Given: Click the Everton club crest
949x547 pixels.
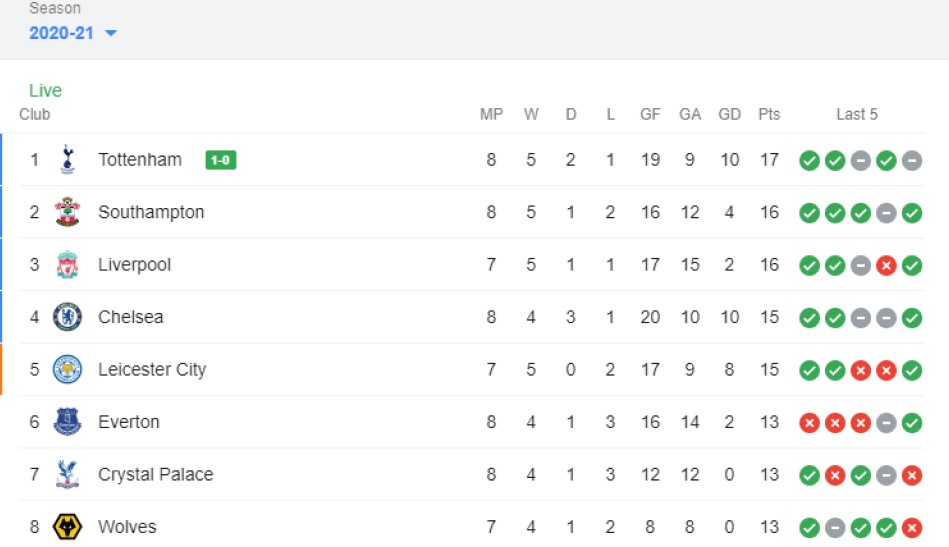Looking at the screenshot, I should (67, 422).
